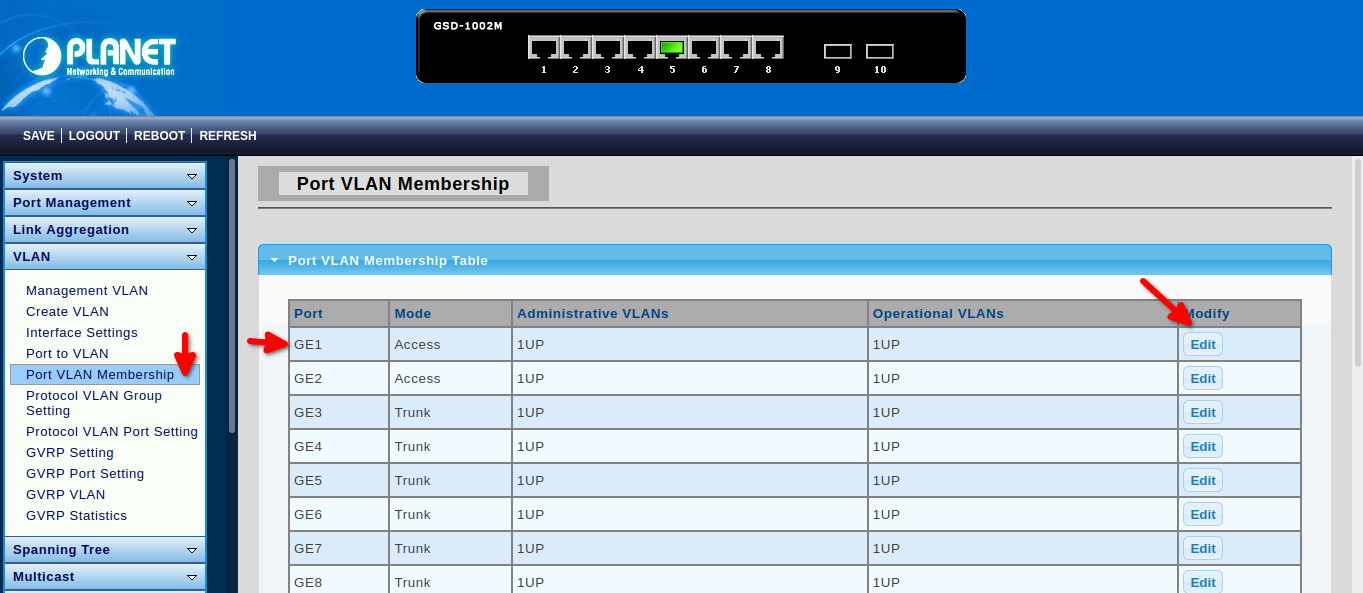Click SFP port 9 on switch image

click(x=837, y=51)
